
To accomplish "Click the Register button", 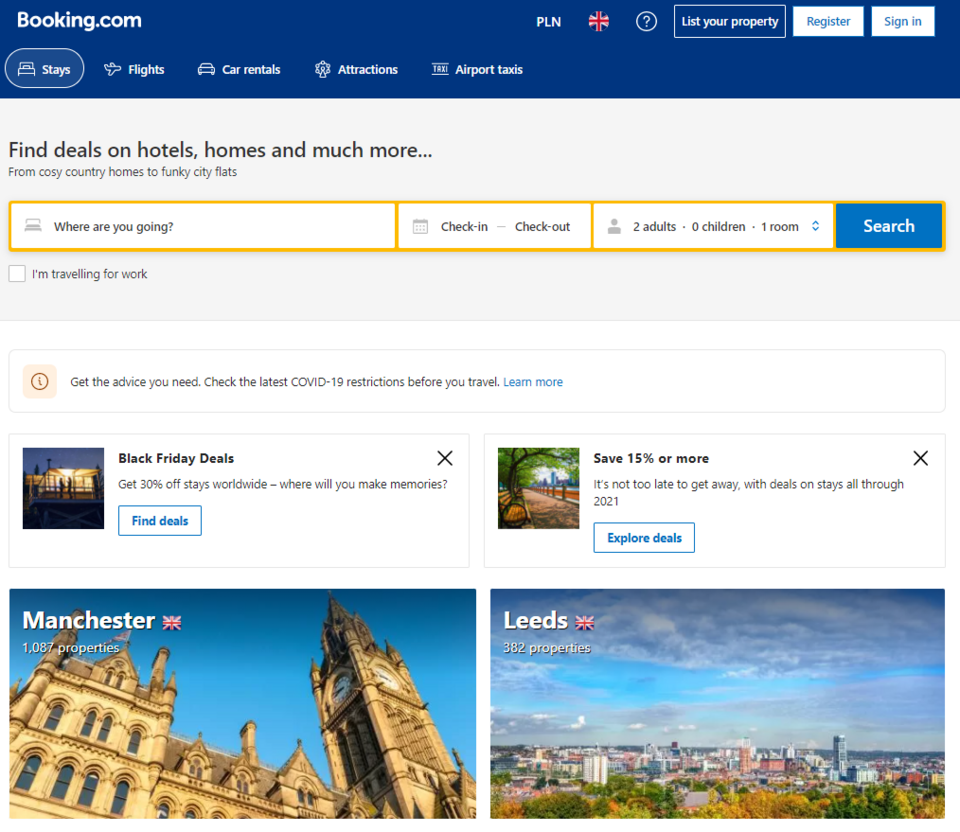I will pyautogui.click(x=828, y=21).
